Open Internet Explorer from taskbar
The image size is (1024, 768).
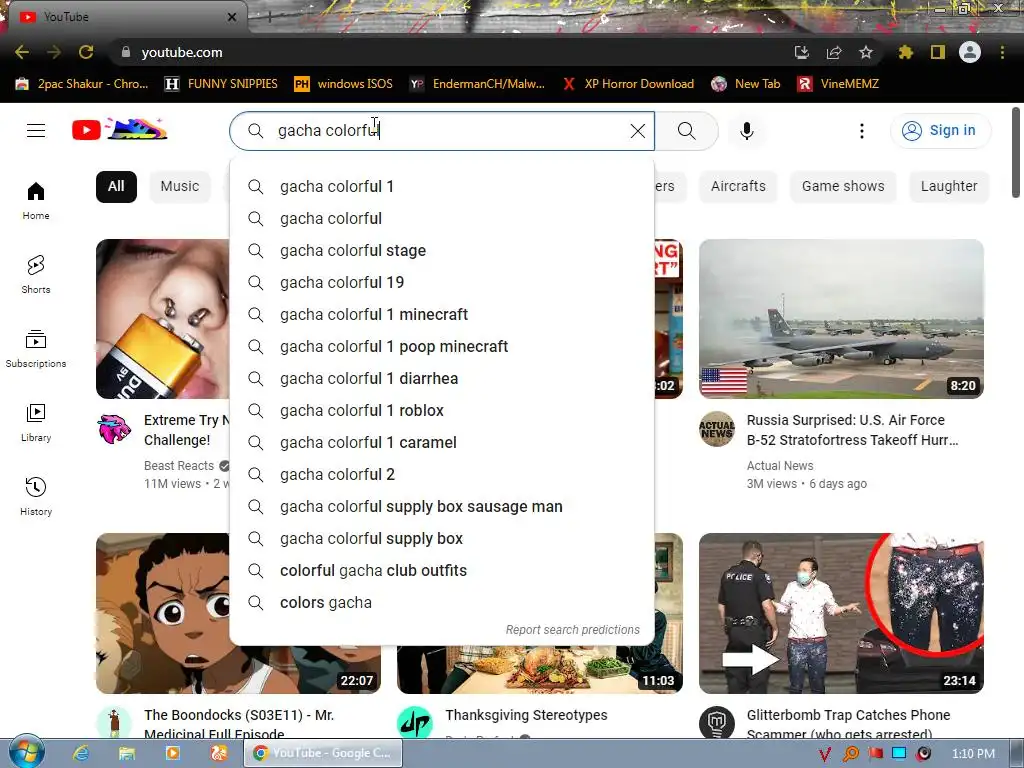[81, 754]
